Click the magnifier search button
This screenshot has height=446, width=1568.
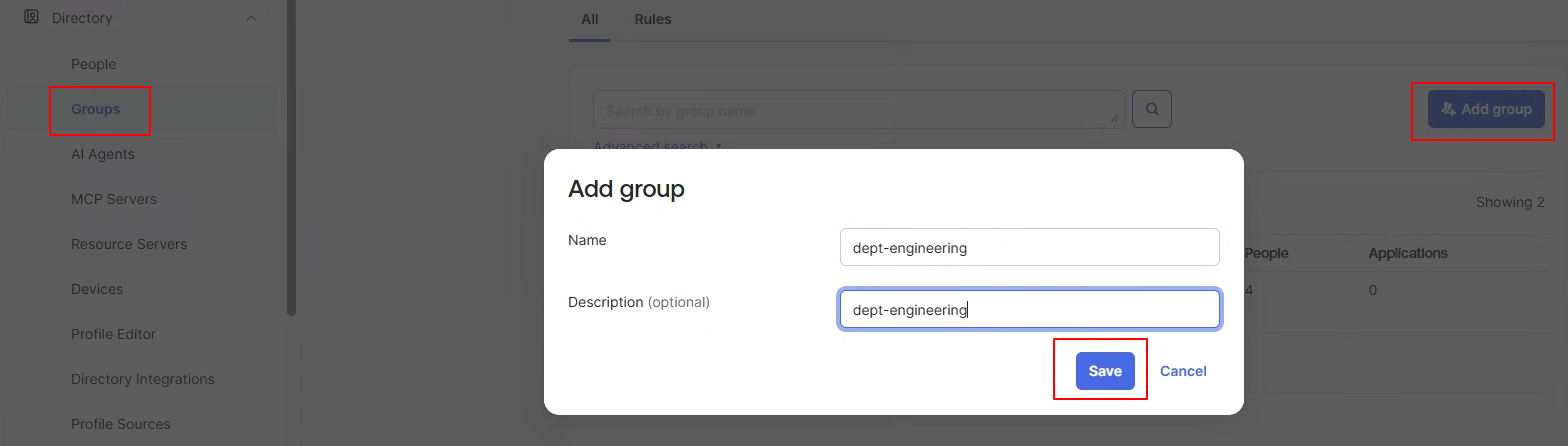[x=1152, y=109]
